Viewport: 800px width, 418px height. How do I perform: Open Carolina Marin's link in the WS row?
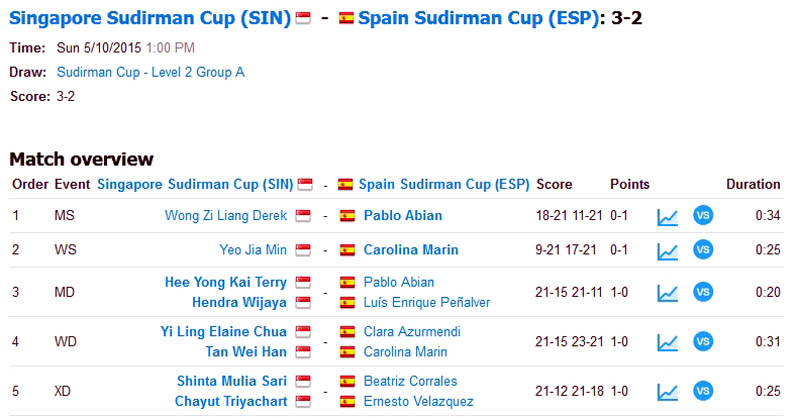point(411,250)
